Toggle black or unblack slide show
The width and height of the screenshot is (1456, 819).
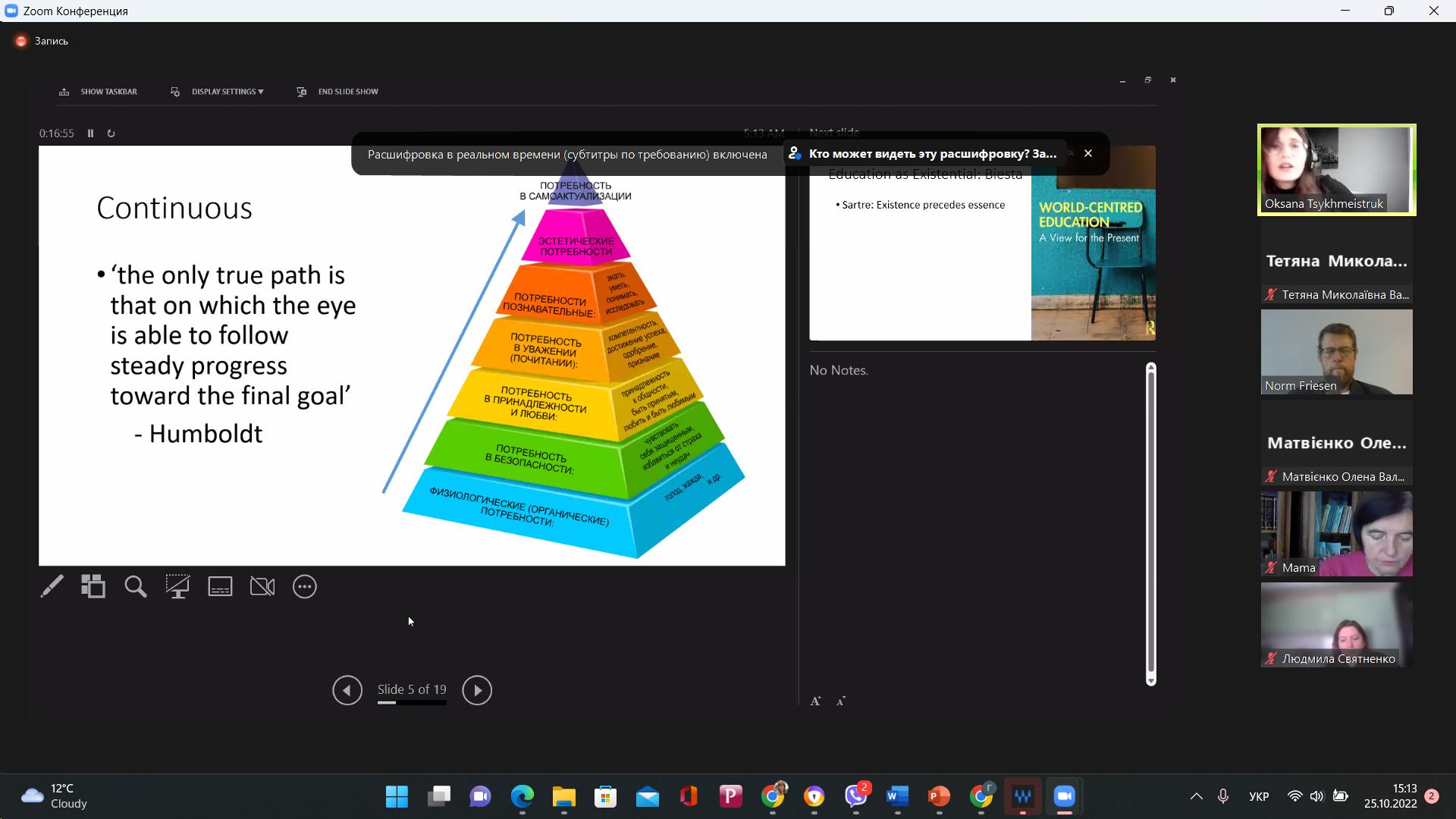pos(177,586)
